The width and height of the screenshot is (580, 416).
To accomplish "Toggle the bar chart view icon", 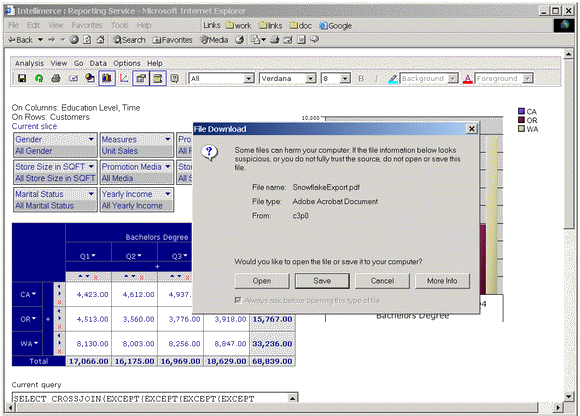I will coord(107,78).
